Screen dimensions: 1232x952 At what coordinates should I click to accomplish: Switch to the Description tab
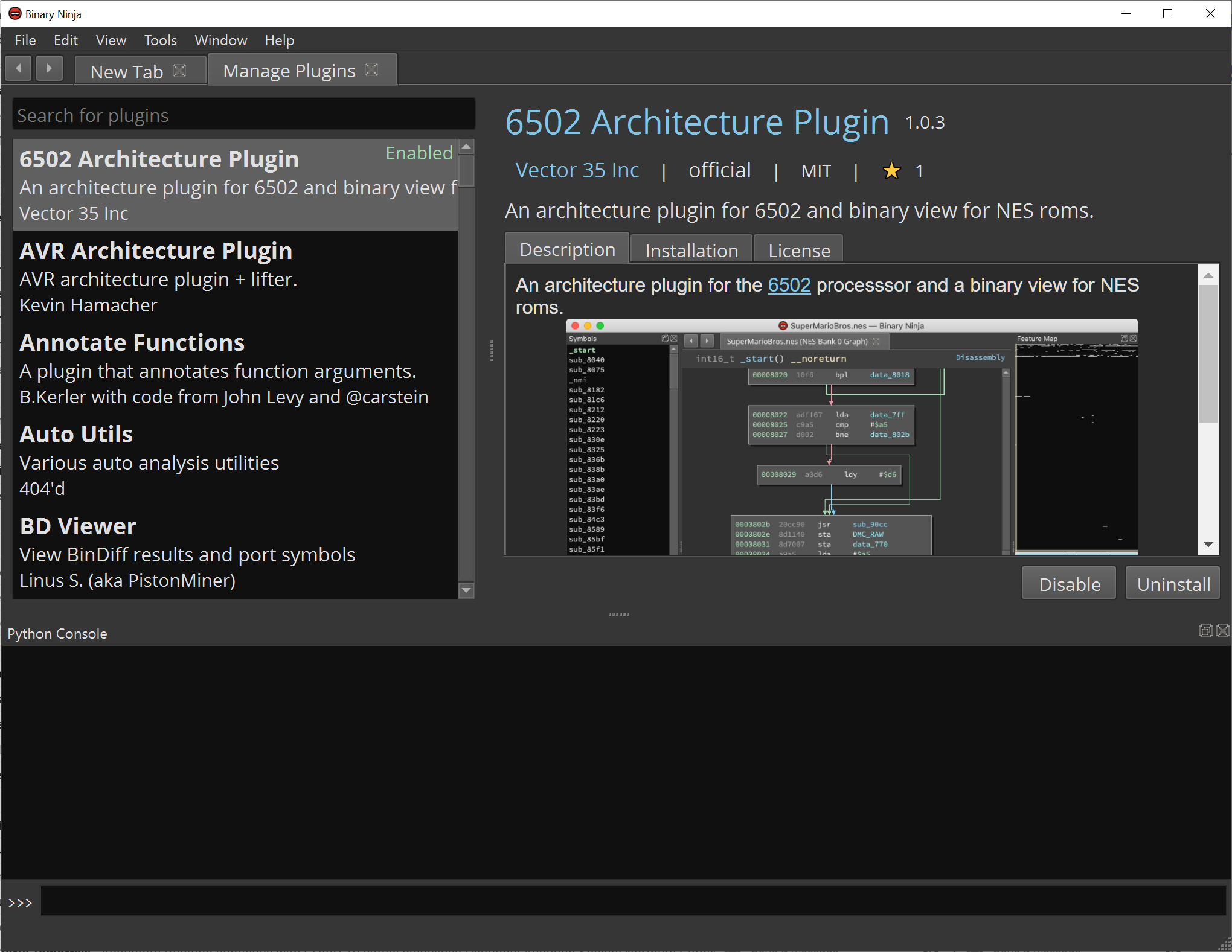click(x=567, y=249)
